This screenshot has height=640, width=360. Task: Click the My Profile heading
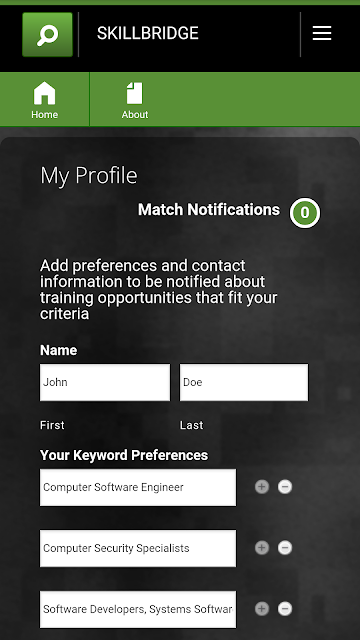[89, 176]
